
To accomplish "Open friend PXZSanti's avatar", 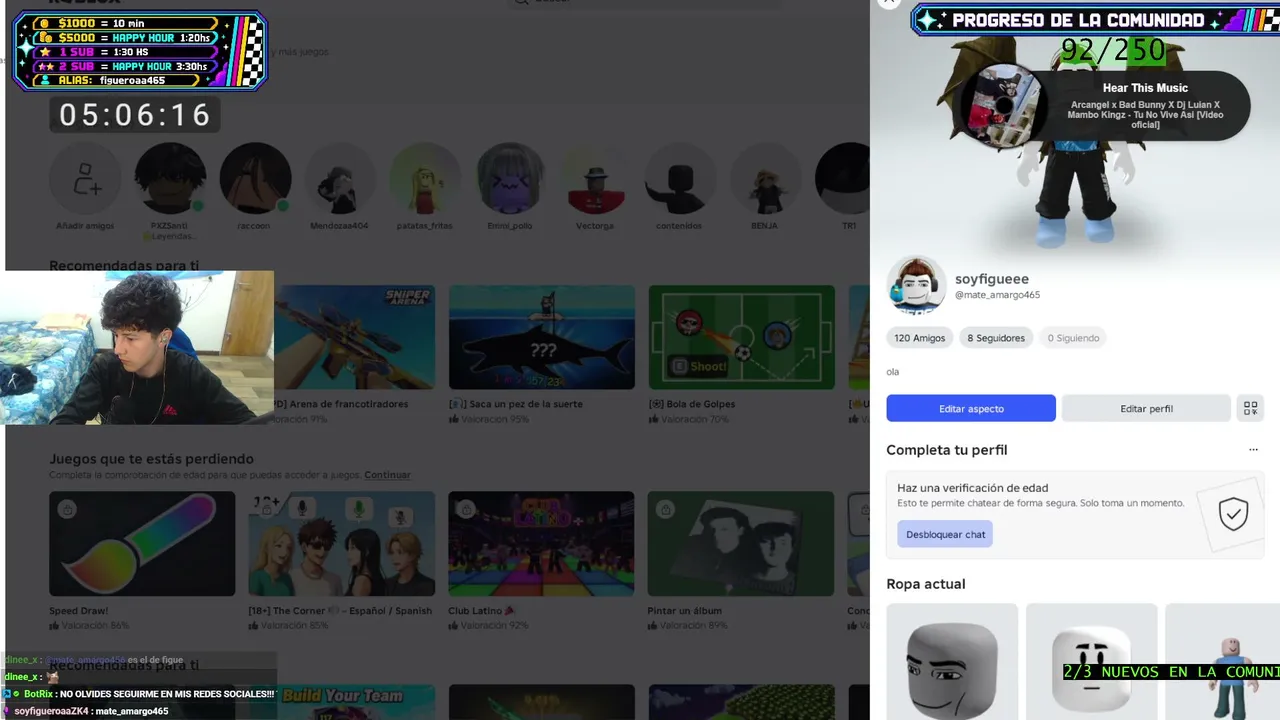I will pyautogui.click(x=170, y=180).
